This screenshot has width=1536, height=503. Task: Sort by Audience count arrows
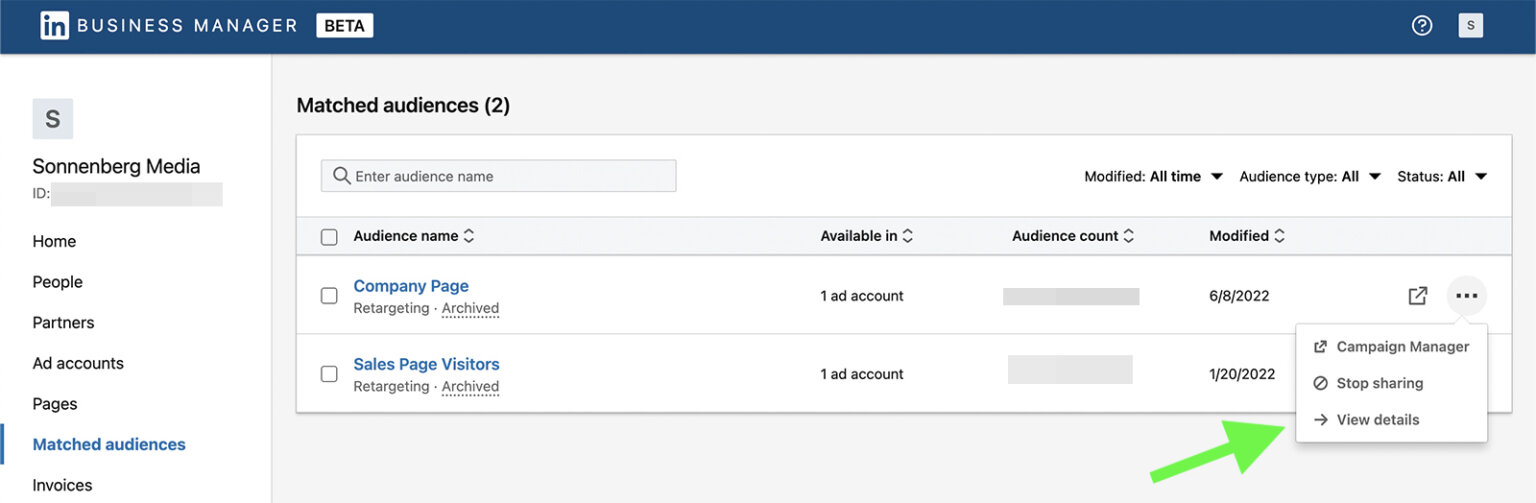1129,236
